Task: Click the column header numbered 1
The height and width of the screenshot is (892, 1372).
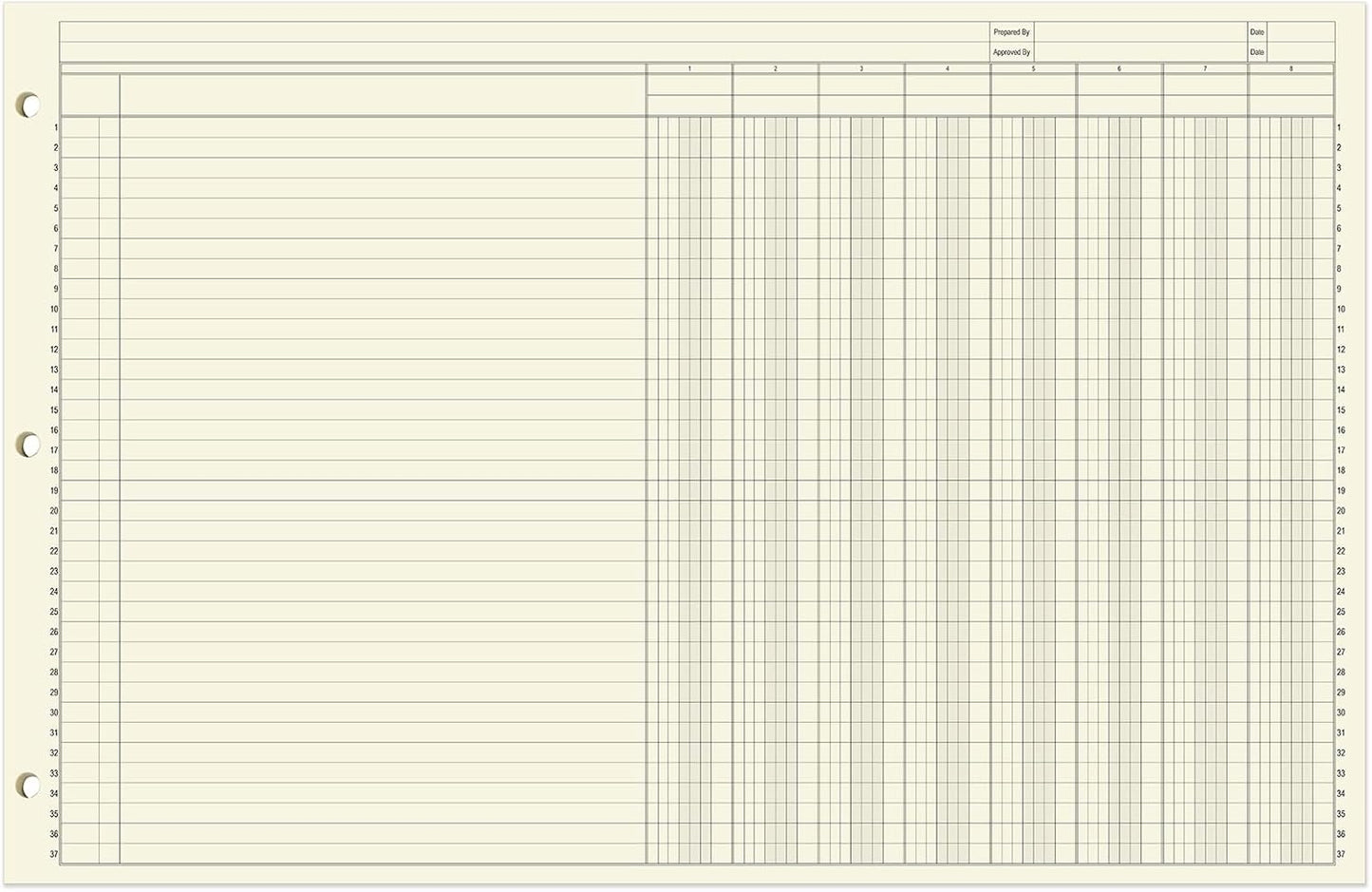Action: tap(690, 68)
